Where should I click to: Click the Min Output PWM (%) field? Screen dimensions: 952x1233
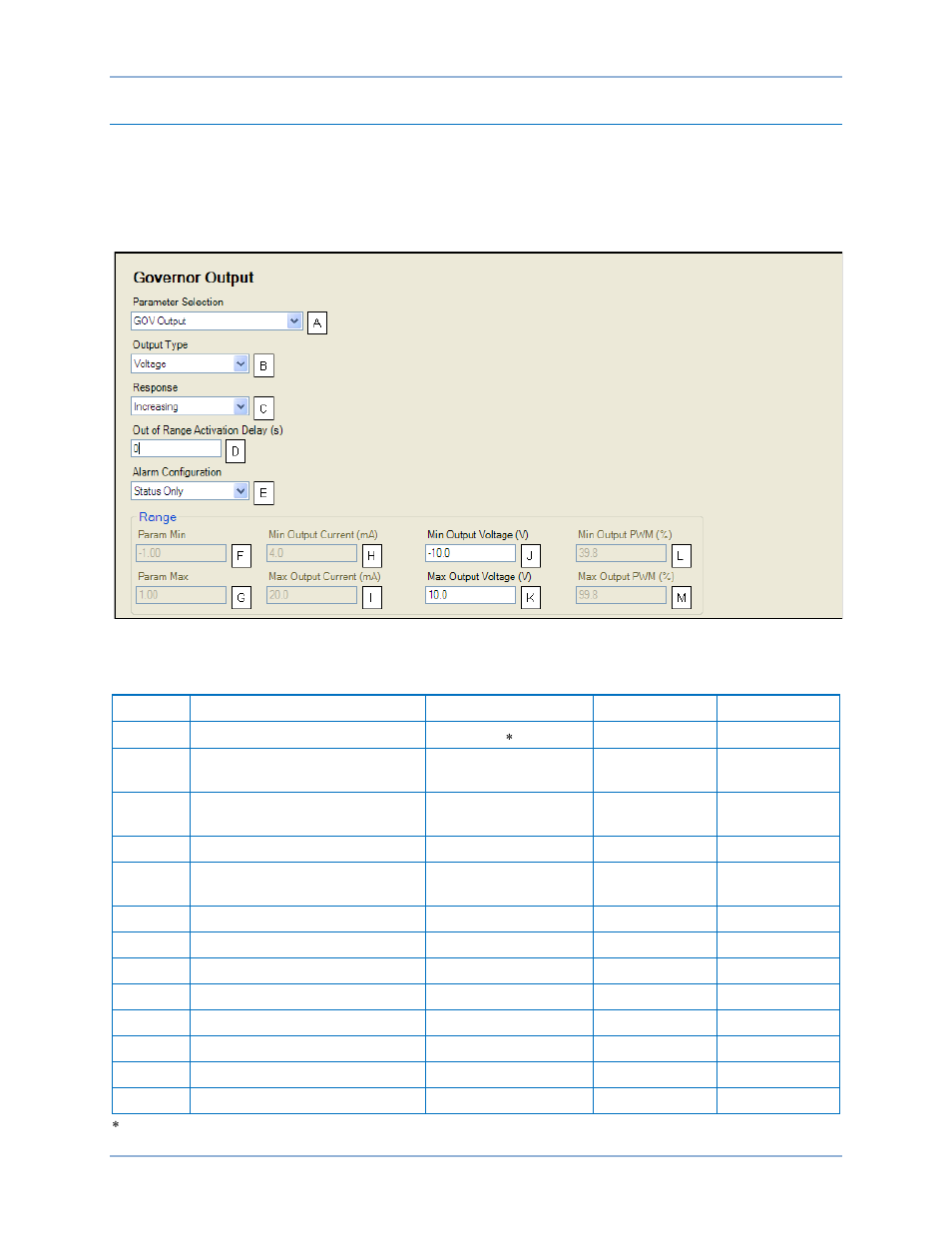point(621,553)
